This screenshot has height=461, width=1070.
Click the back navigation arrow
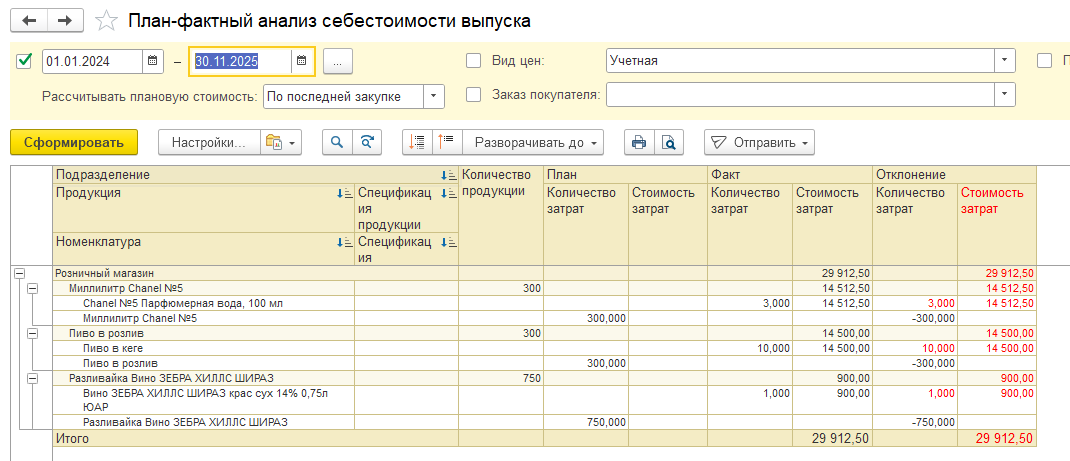pos(29,21)
